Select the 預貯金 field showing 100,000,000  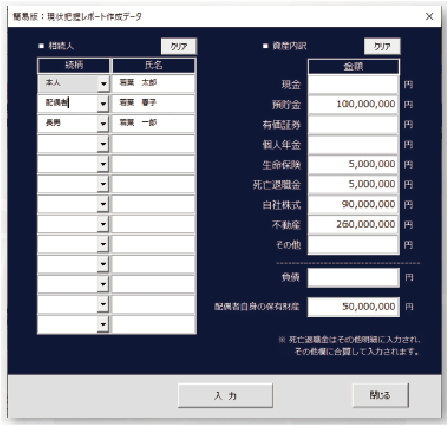tap(353, 104)
